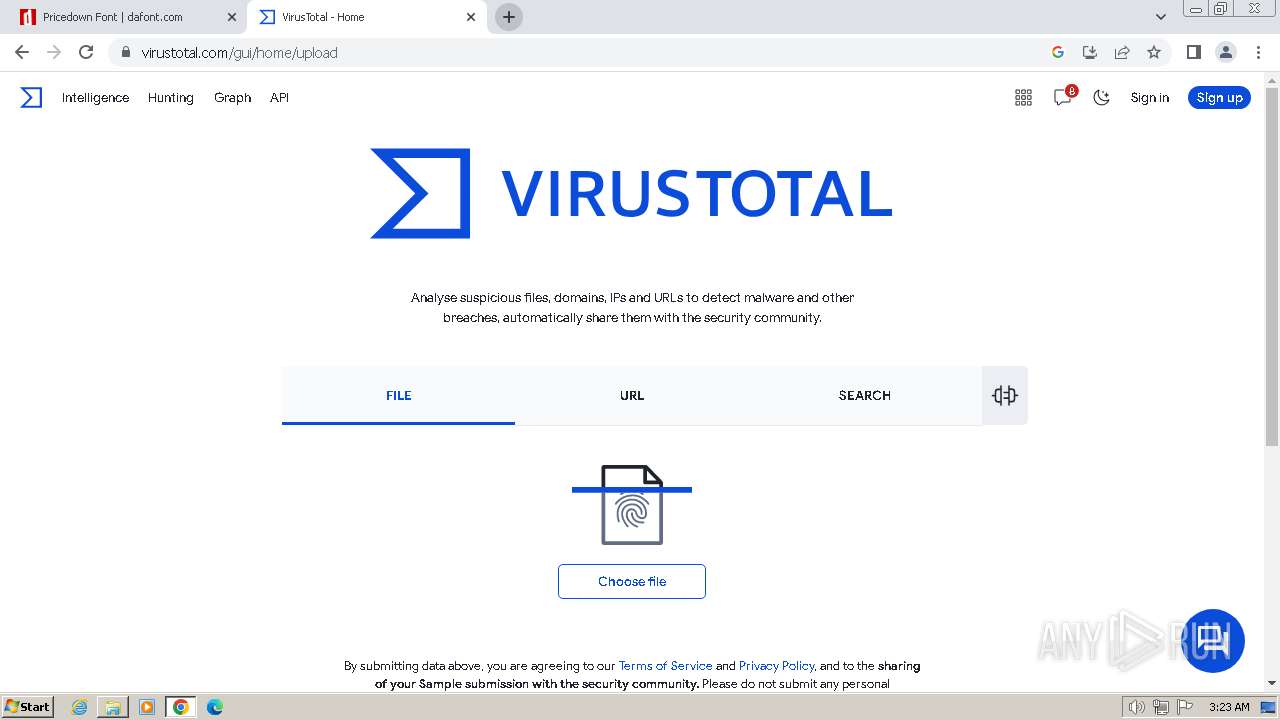Close the VirusTotal Home tab

tap(471, 17)
